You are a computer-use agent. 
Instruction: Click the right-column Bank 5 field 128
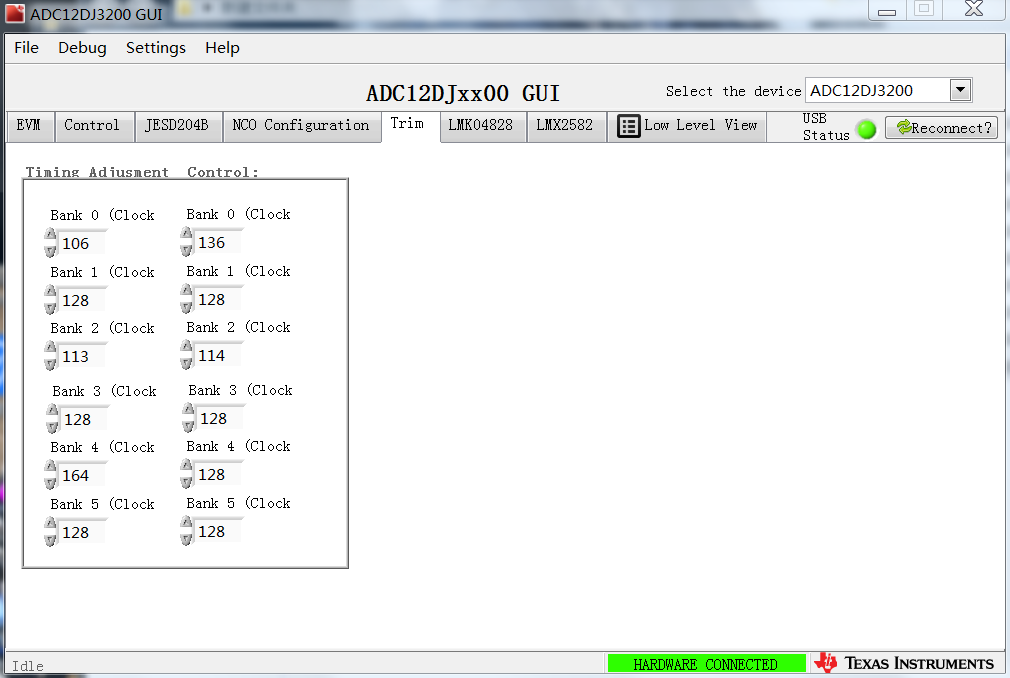tap(219, 532)
